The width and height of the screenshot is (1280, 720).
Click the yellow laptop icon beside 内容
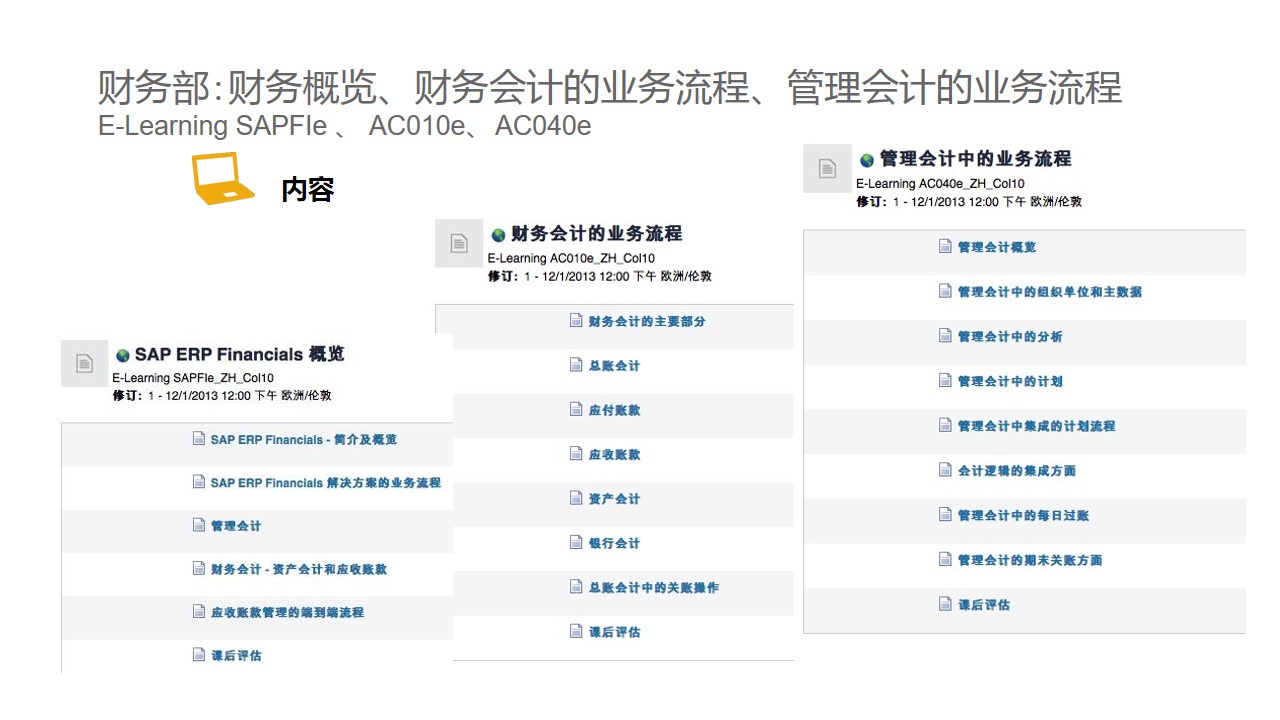tap(223, 179)
